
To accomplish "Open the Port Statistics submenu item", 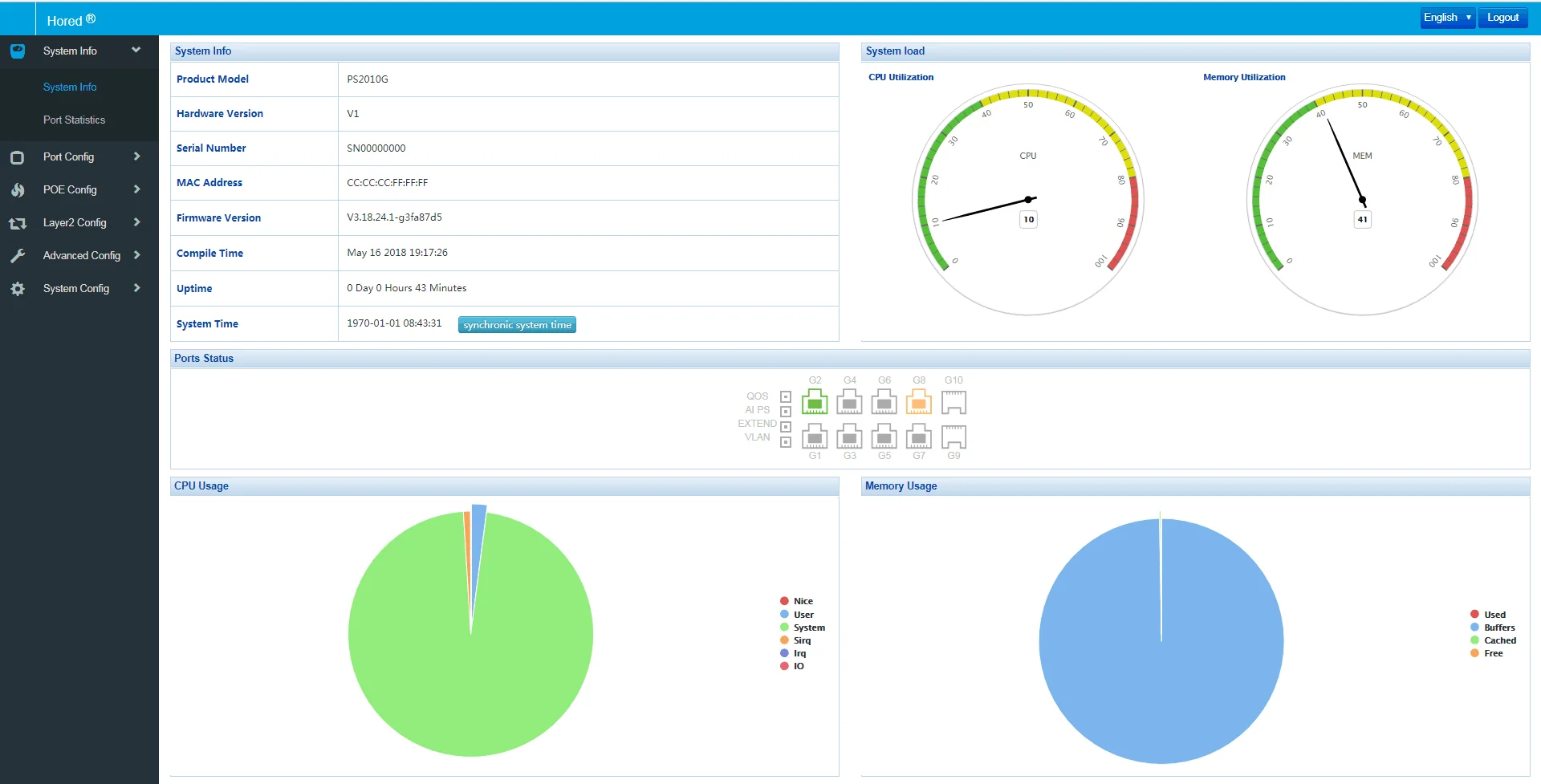I will point(74,120).
